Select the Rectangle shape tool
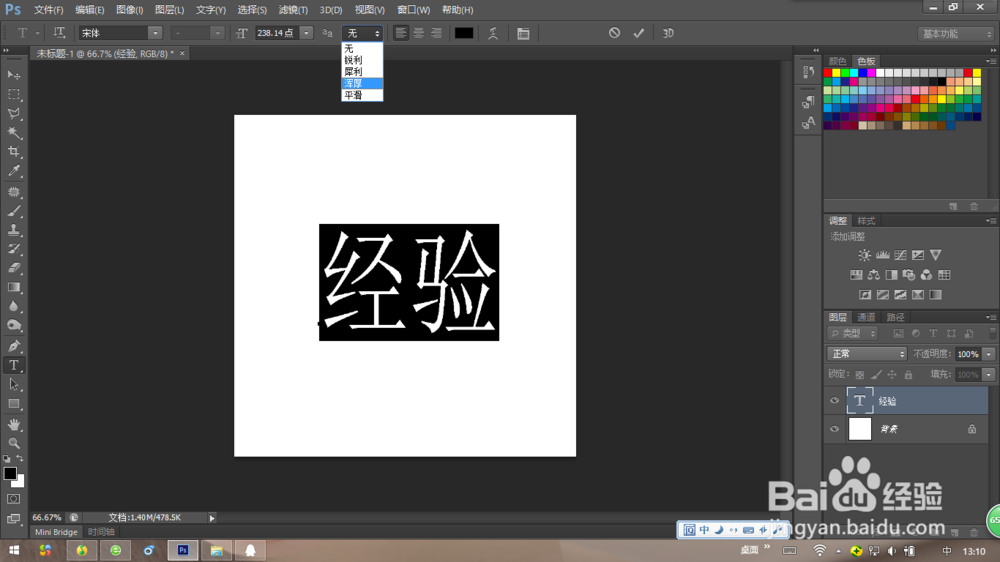 [13, 404]
